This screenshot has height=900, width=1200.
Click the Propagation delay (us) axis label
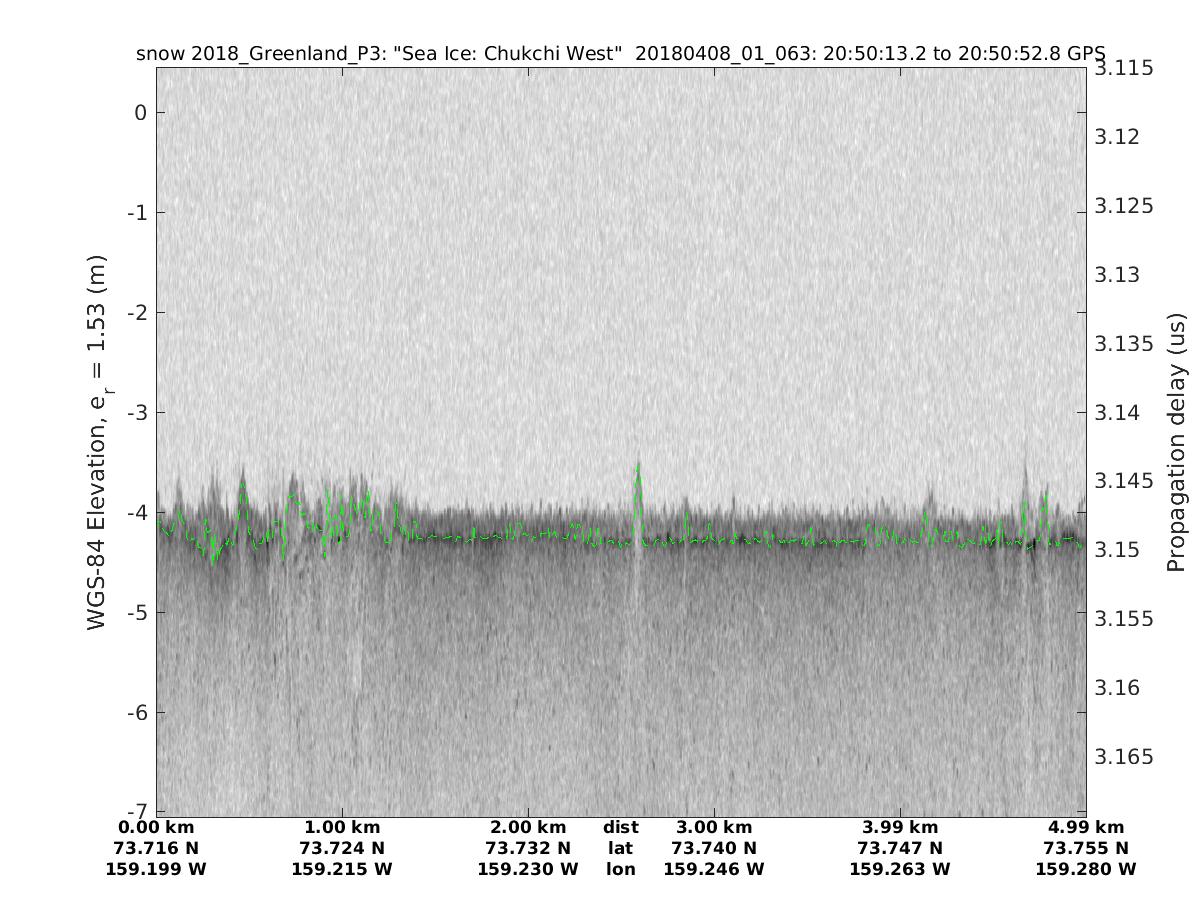pyautogui.click(x=1176, y=441)
